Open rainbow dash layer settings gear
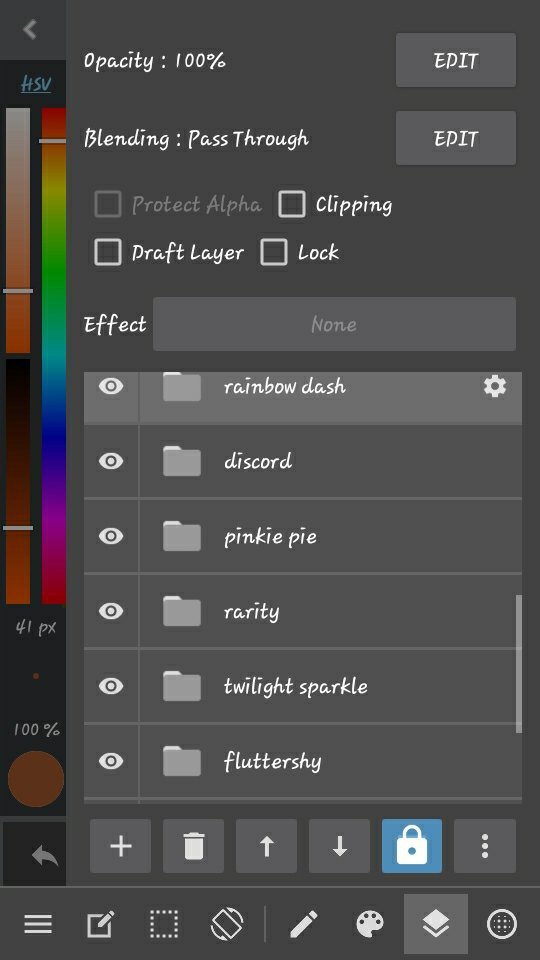This screenshot has height=960, width=540. pos(495,386)
